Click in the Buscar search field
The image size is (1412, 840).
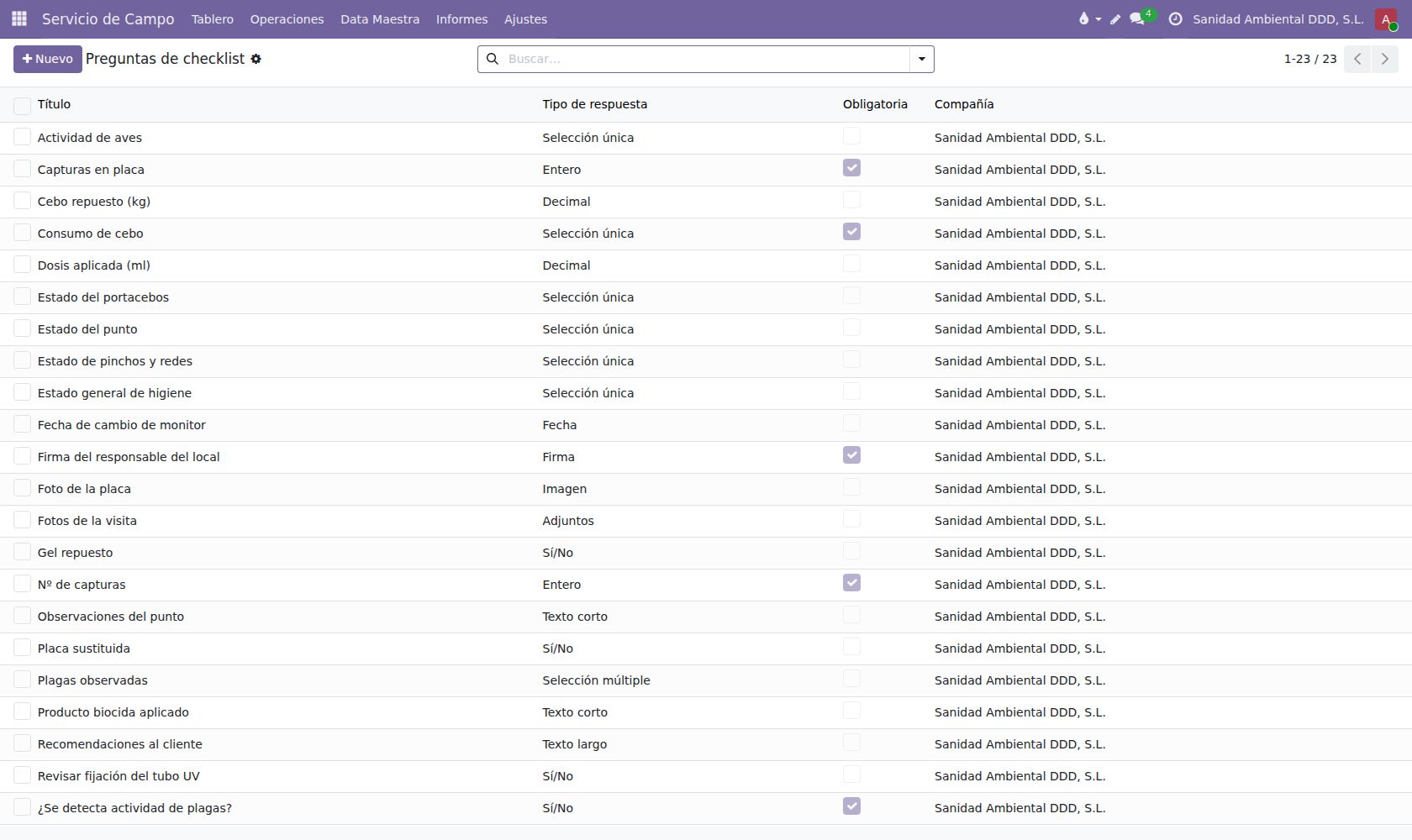tap(706, 59)
